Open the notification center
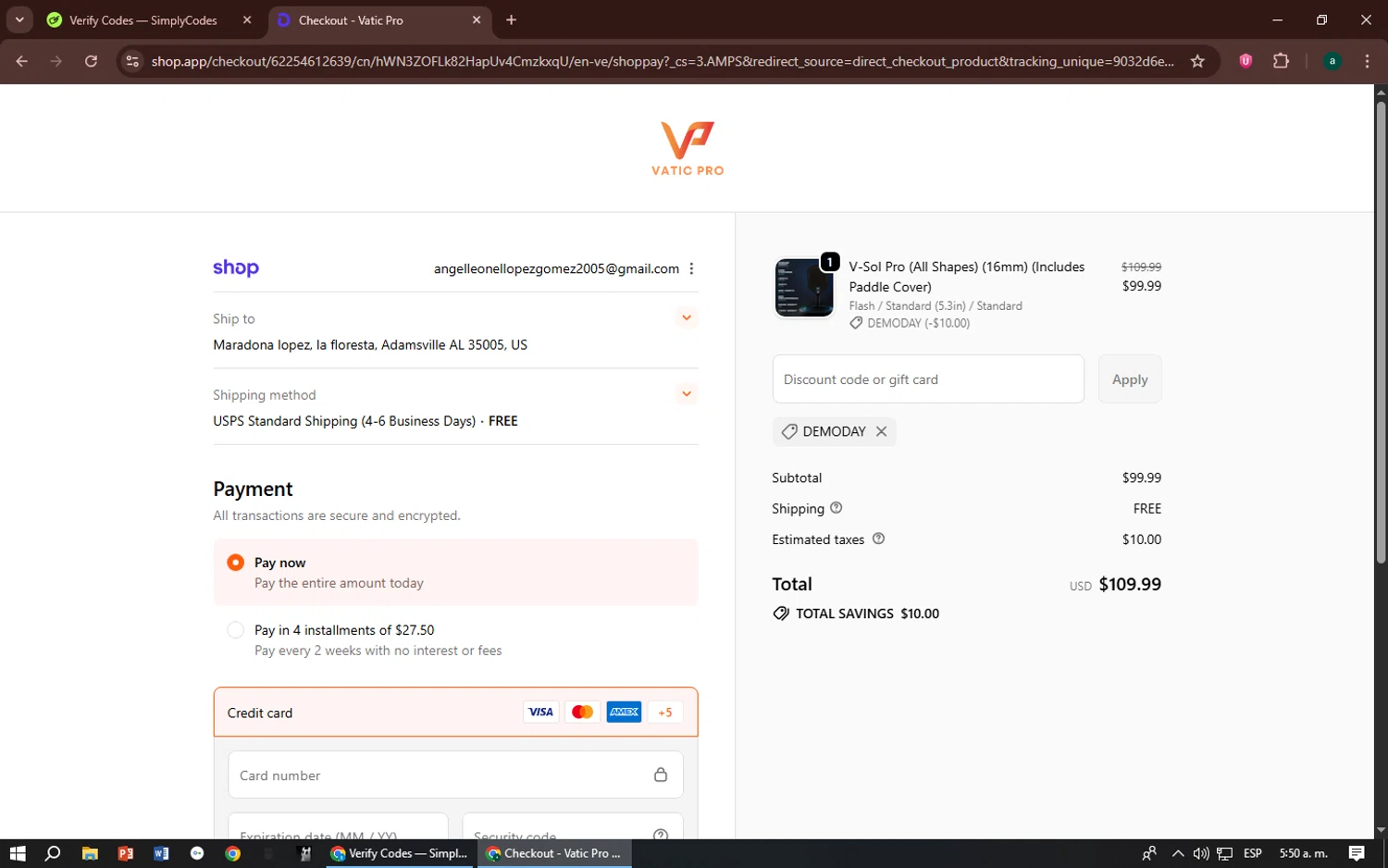Viewport: 1388px width, 868px height. click(x=1357, y=853)
